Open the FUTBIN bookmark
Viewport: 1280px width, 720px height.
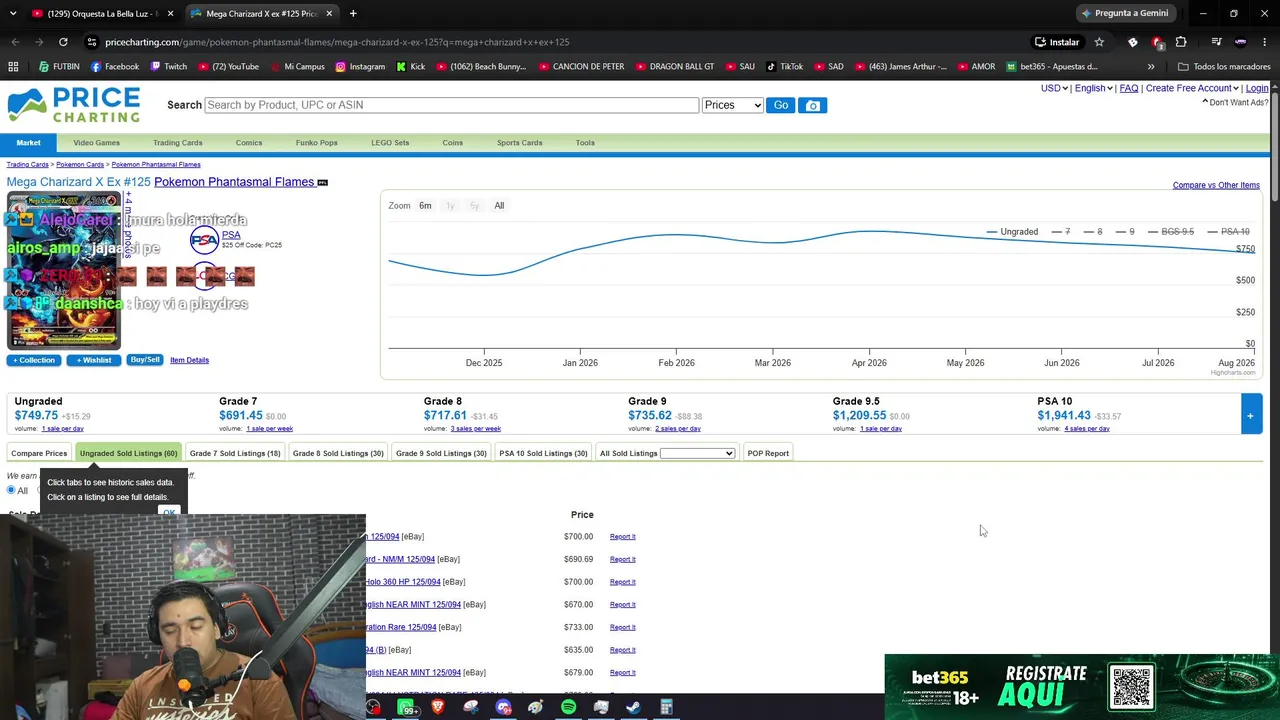tap(59, 67)
